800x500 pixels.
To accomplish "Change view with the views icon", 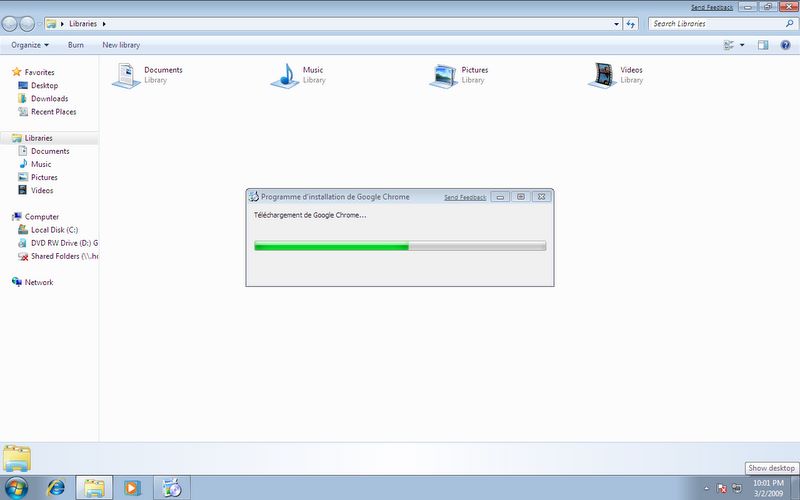I will pos(729,45).
